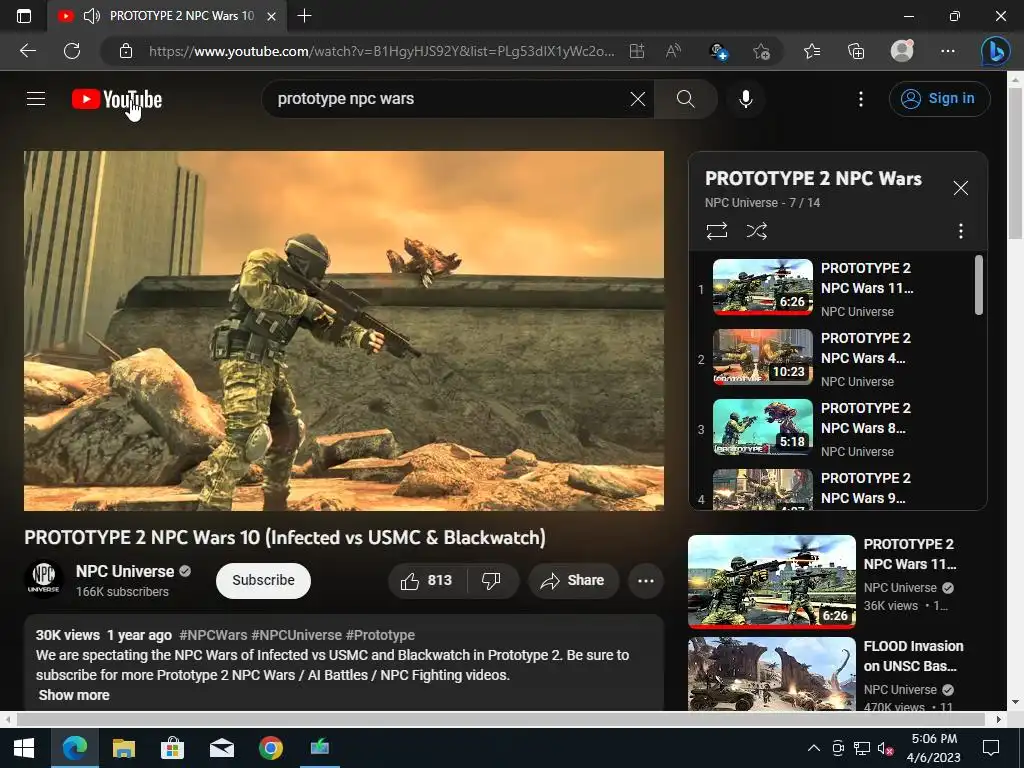Sign in to YouTube
This screenshot has height=768, width=1024.
[x=939, y=99]
